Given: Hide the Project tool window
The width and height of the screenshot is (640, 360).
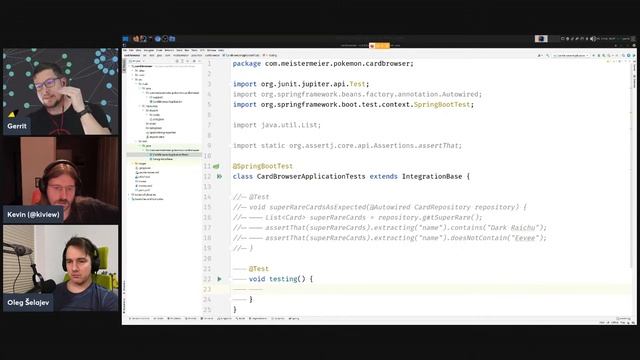Looking at the screenshot, I should [199, 61].
